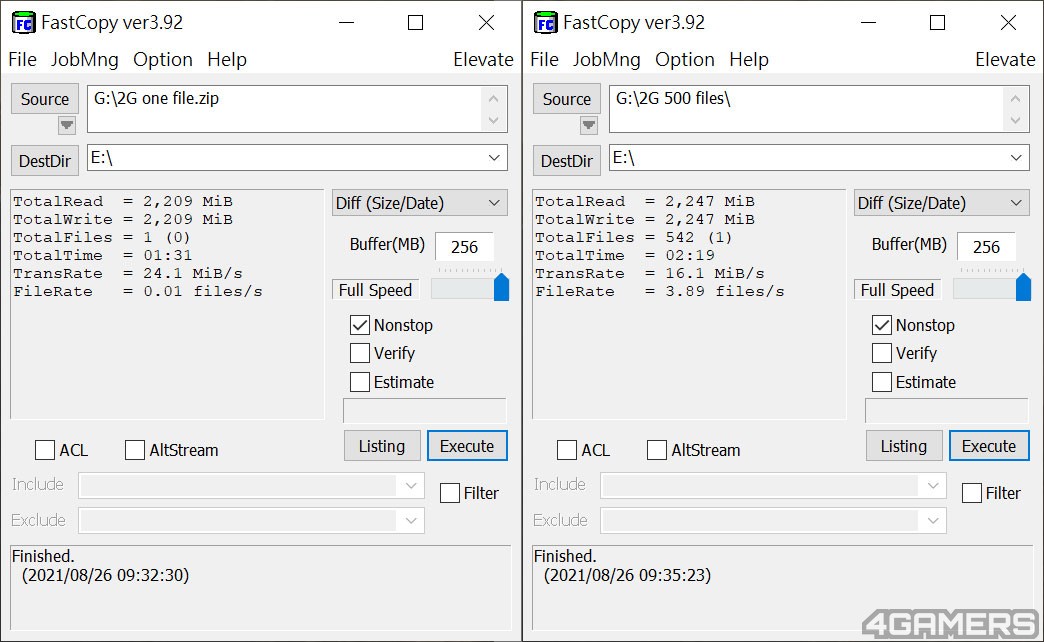The image size is (1044, 642).
Task: Enable Verify in right window
Action: tap(882, 353)
